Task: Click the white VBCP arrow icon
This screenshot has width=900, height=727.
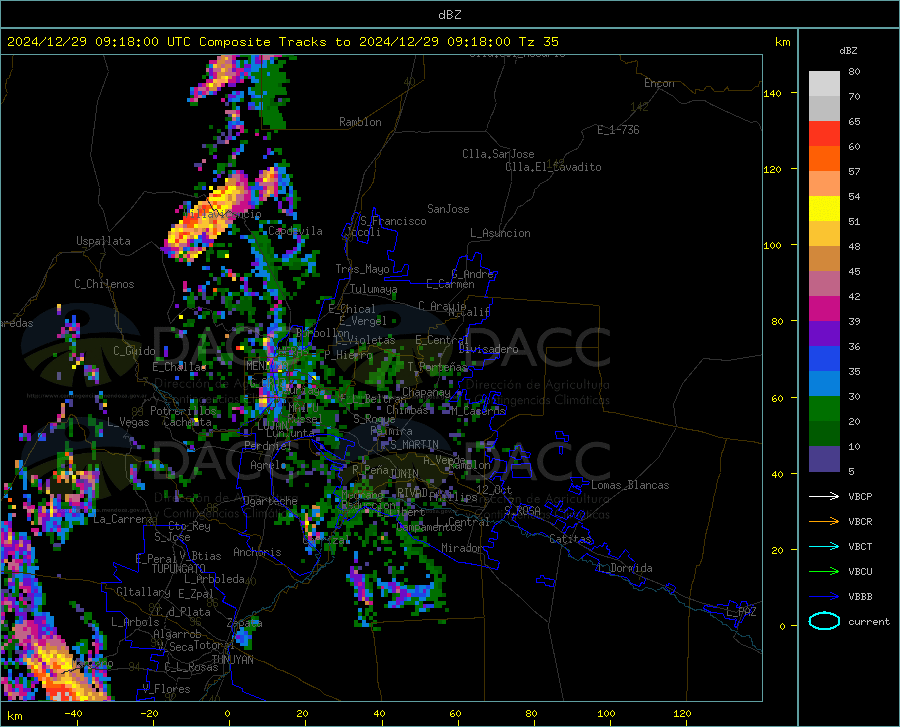Action: 824,496
